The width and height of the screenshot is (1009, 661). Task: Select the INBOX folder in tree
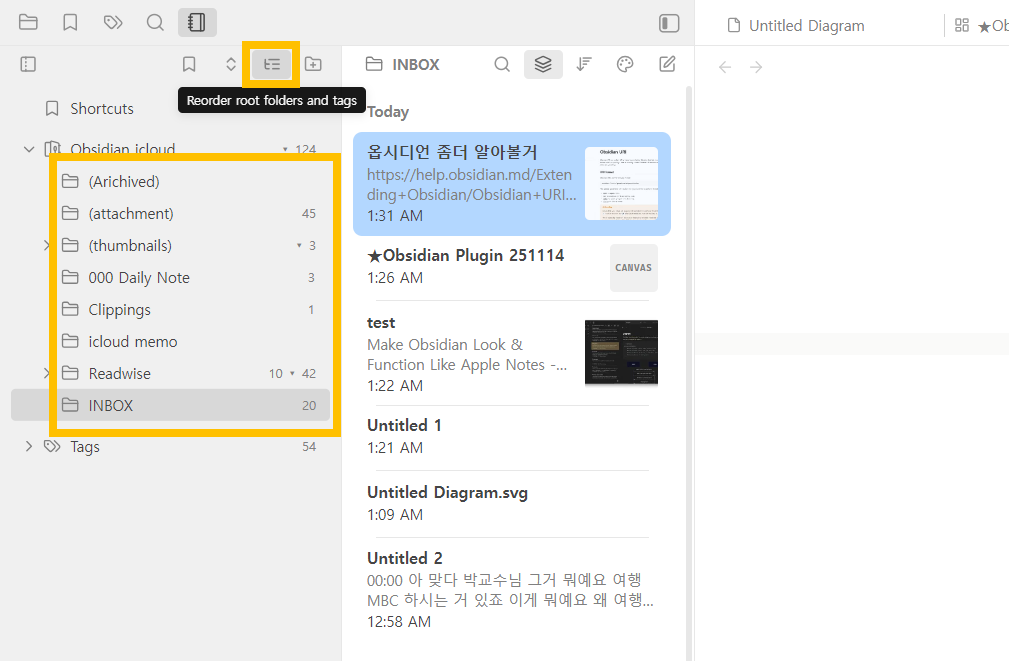pyautogui.click(x=171, y=405)
